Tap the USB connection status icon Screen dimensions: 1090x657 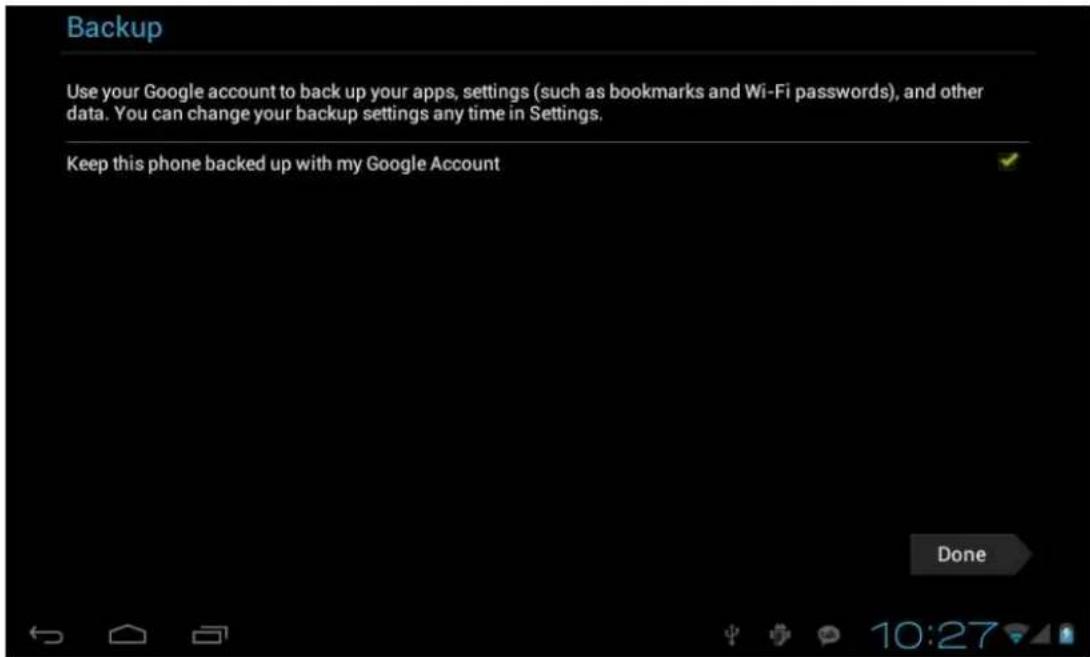coord(731,635)
